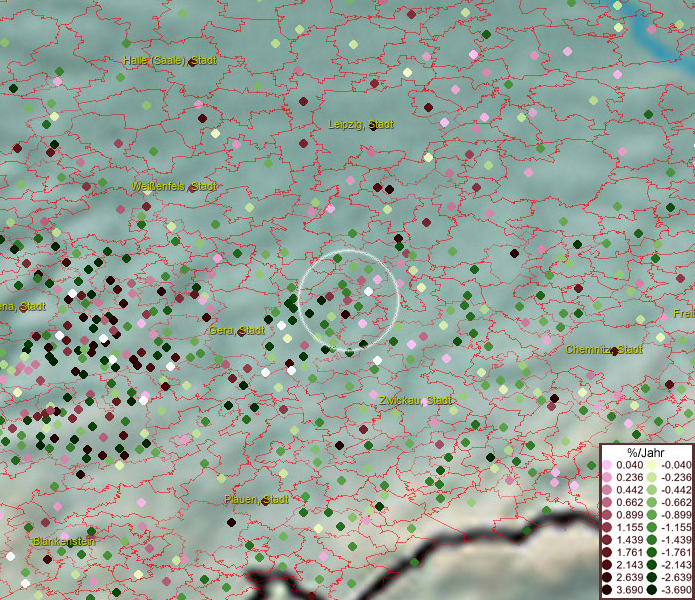This screenshot has height=600, width=695.
Task: Select the Weißenfels, Stadt label
Action: [x=174, y=187]
